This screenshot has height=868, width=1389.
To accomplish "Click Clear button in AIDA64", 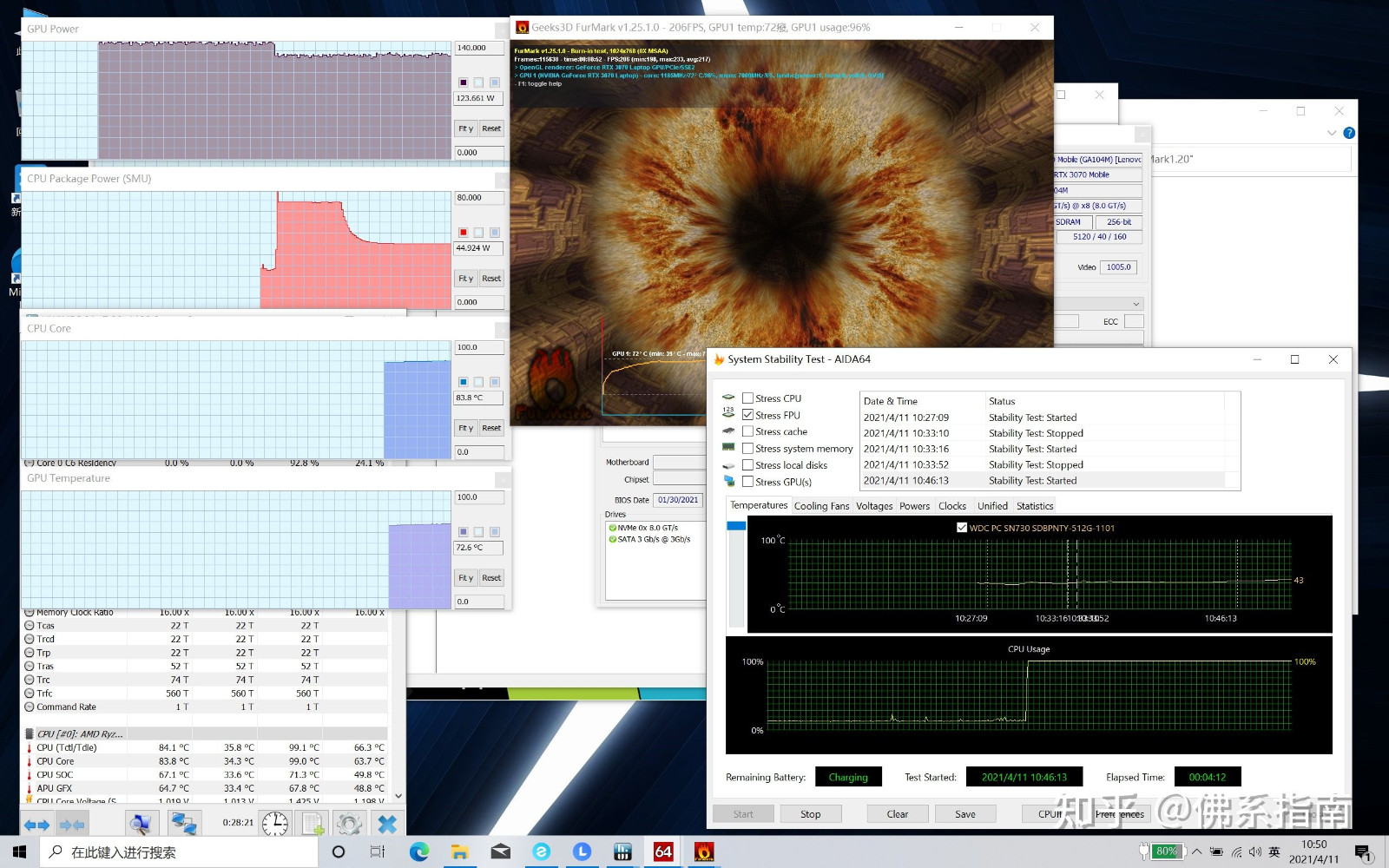I will click(x=898, y=814).
